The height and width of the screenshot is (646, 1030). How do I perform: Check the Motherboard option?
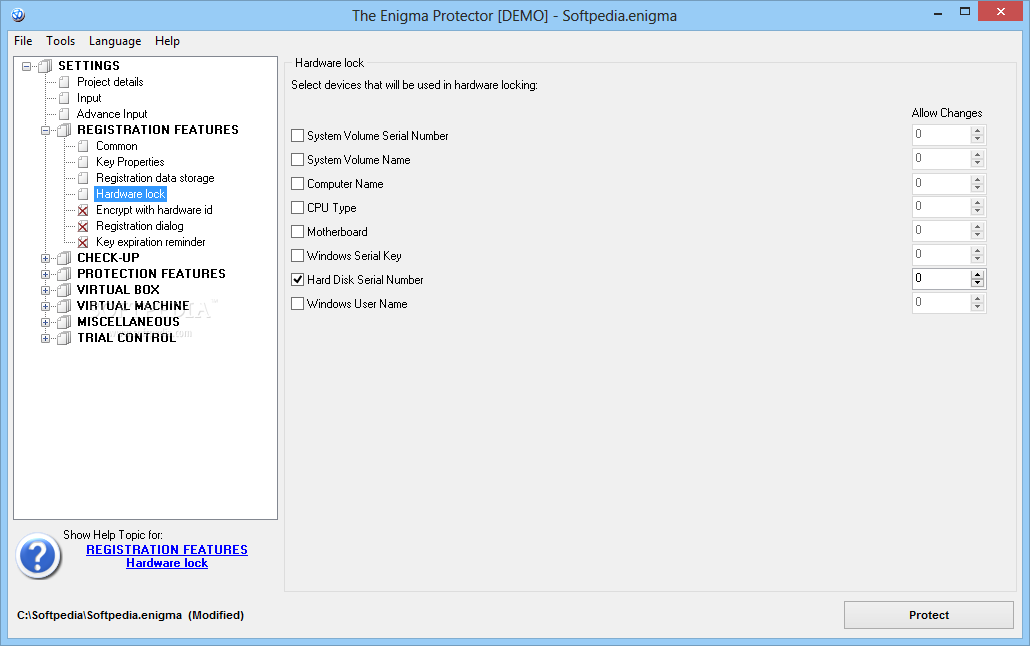(298, 231)
